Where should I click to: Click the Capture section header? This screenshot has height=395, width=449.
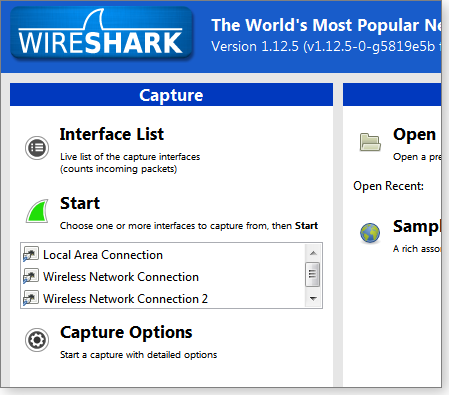(x=171, y=95)
